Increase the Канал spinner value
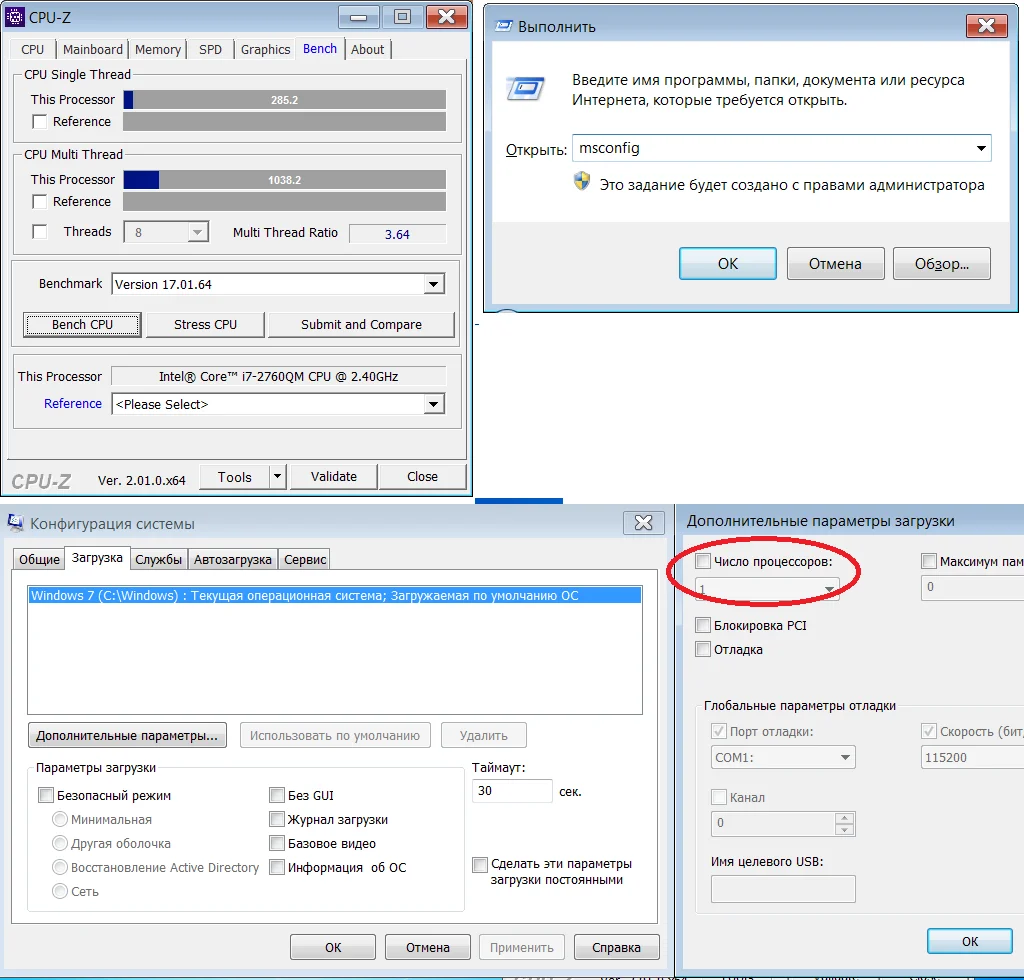Screen dimensions: 1024x980 coord(844,818)
